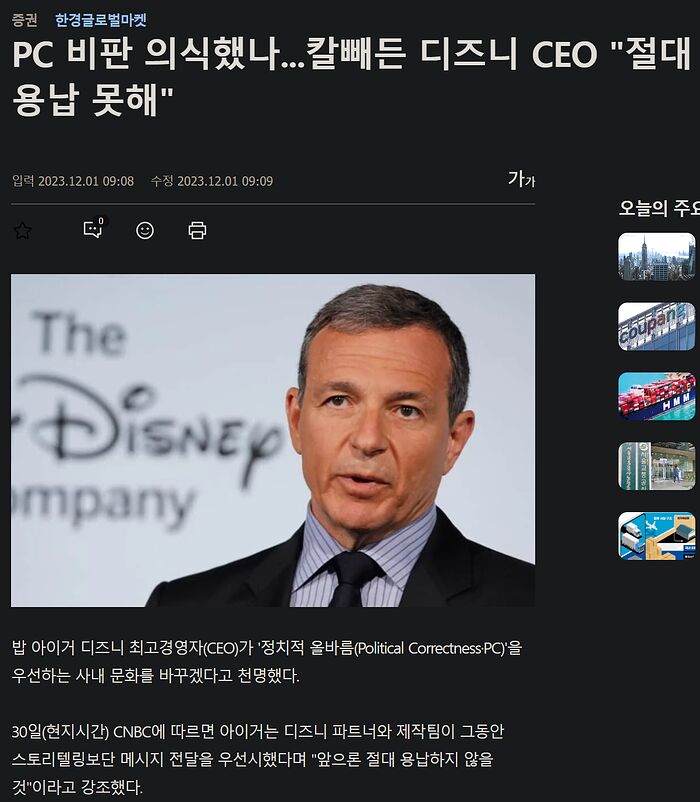Open the building entrance news thumbnail

[x=657, y=466]
